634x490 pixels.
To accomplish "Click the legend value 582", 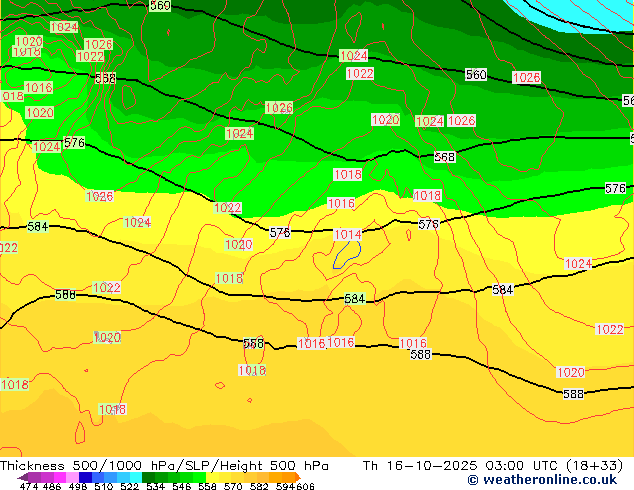I will [259, 486].
